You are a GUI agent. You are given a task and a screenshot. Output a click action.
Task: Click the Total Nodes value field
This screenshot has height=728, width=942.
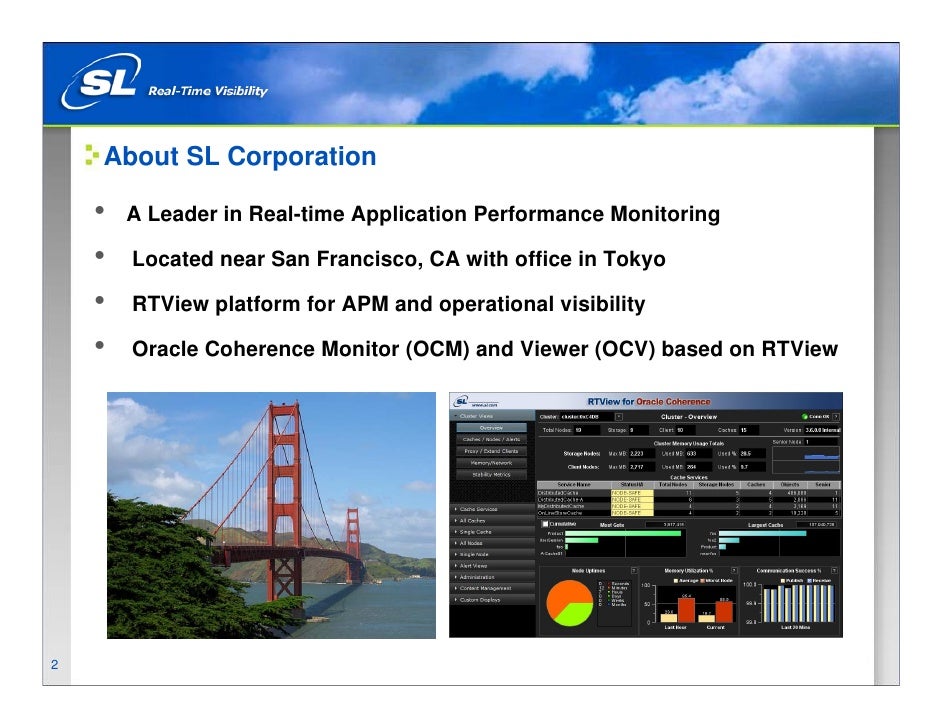pyautogui.click(x=587, y=430)
